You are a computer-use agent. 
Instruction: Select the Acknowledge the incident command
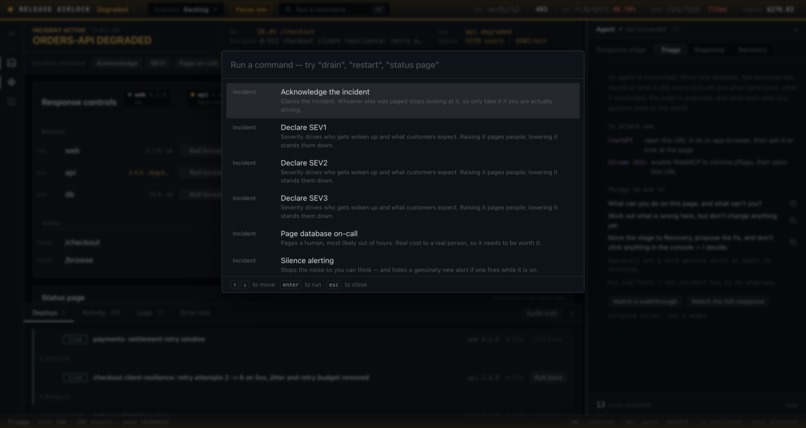[x=402, y=101]
